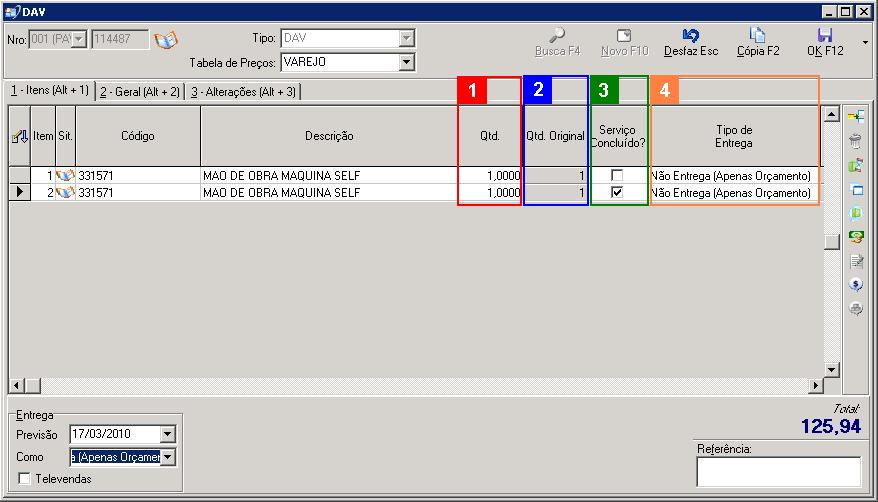Screen dimensions: 878x502
Task: Click the insert item icon in side toolbar
Action: (x=856, y=116)
